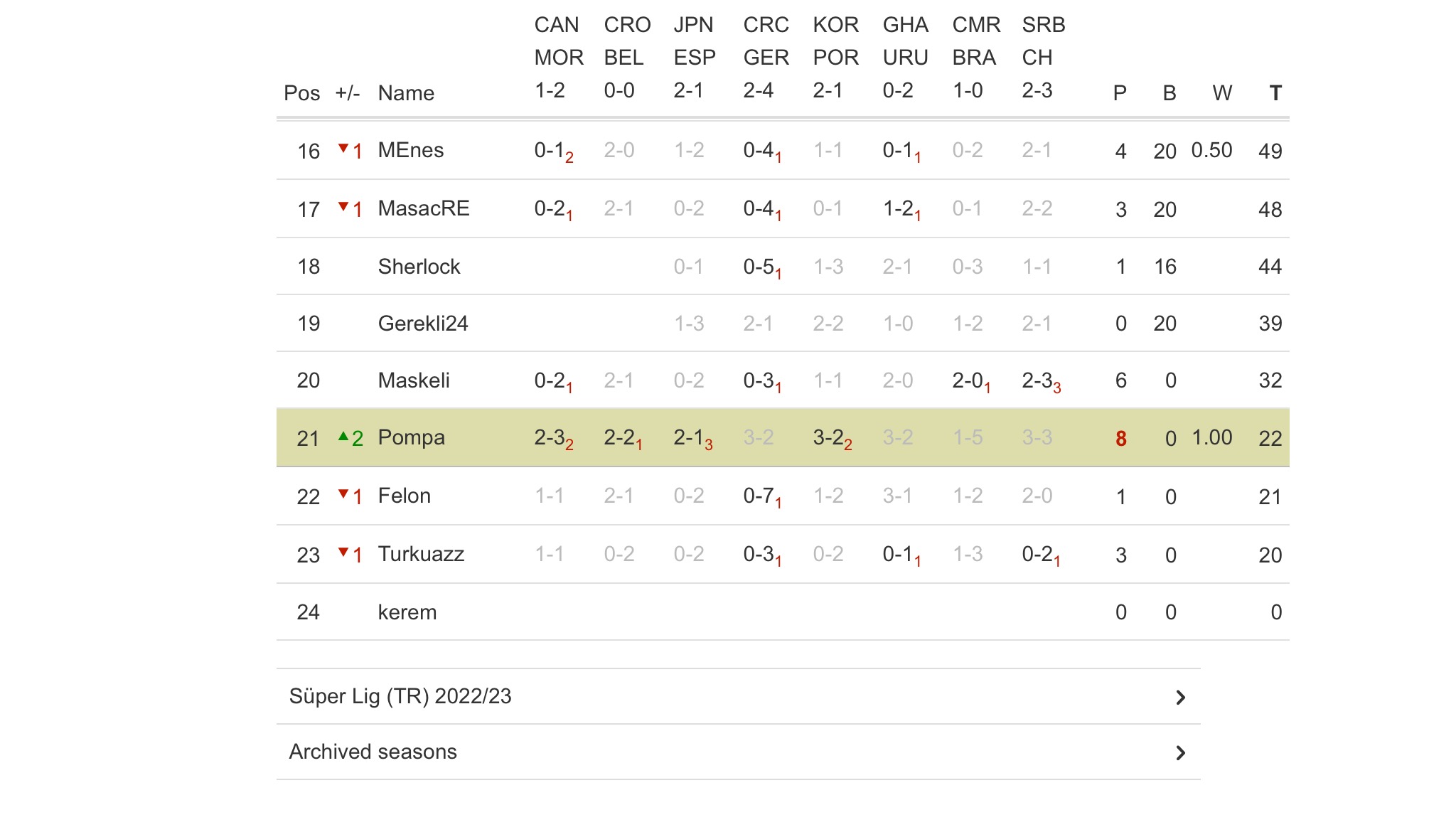
Task: Sort by the T total column header
Action: (x=1275, y=93)
